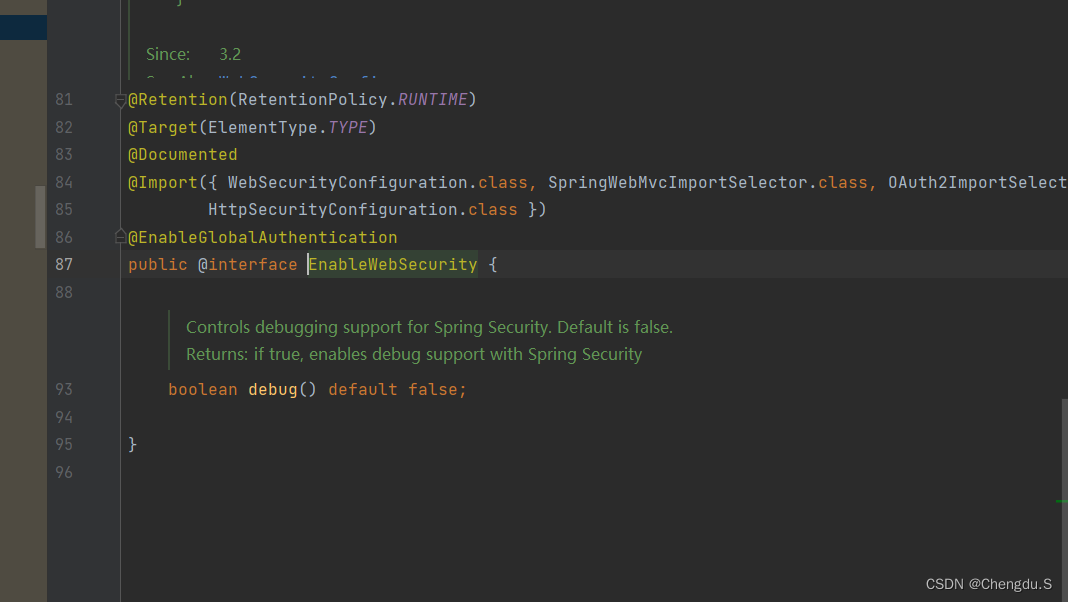Click line number 95 in the gutter
The height and width of the screenshot is (602, 1068).
pos(63,444)
